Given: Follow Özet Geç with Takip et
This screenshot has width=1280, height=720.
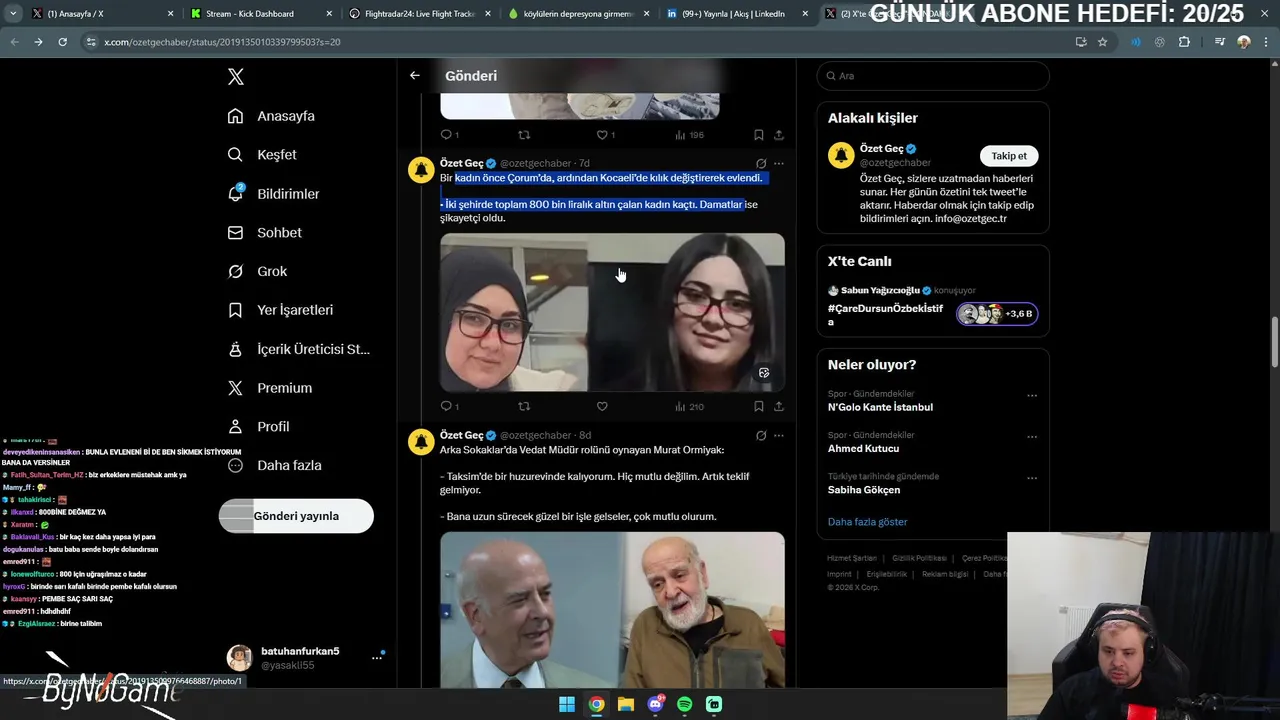Looking at the screenshot, I should (1009, 156).
